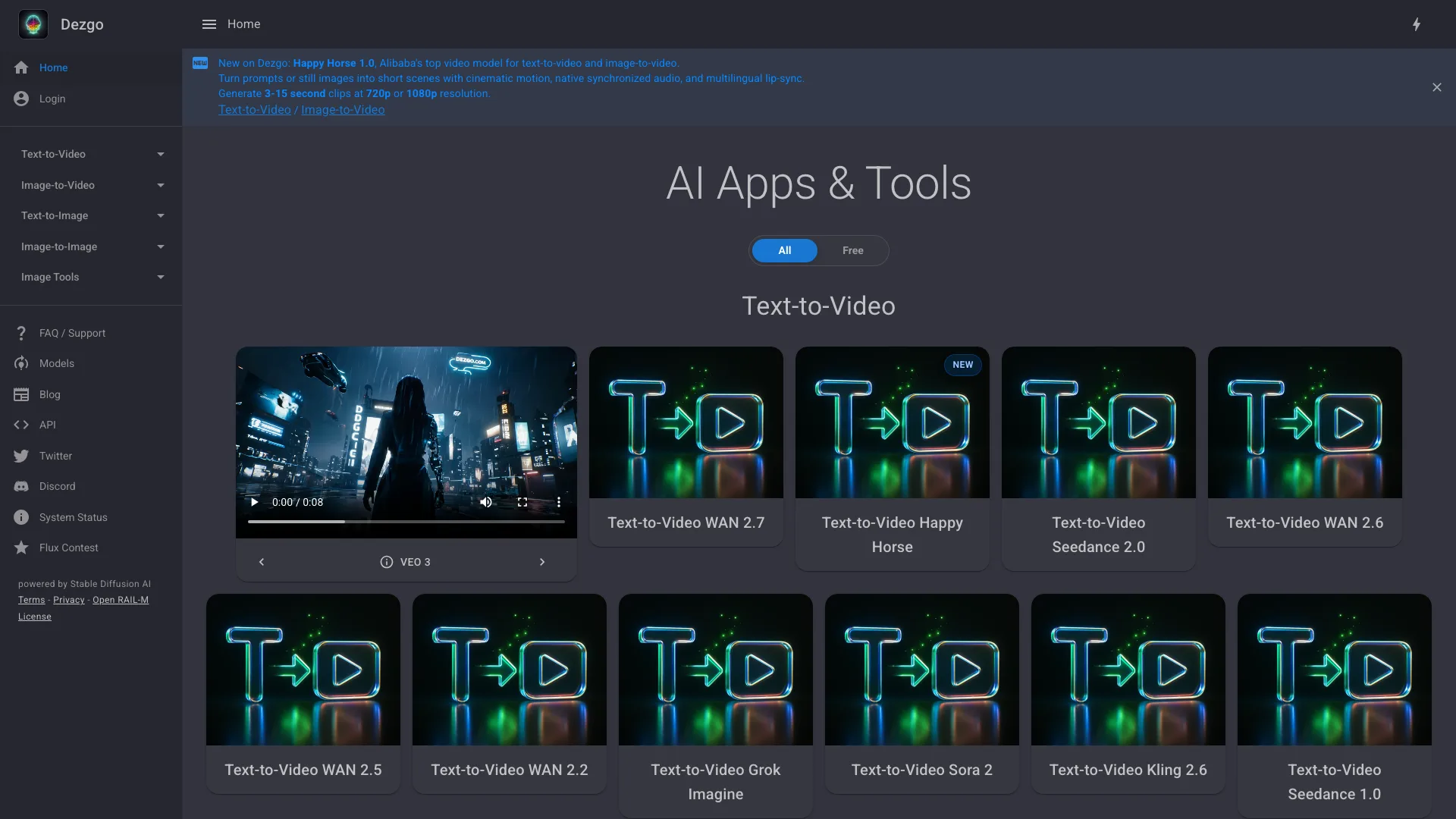This screenshot has height=819, width=1456.
Task: Open Text-to-Video WAN 2.2 card
Action: 510,694
